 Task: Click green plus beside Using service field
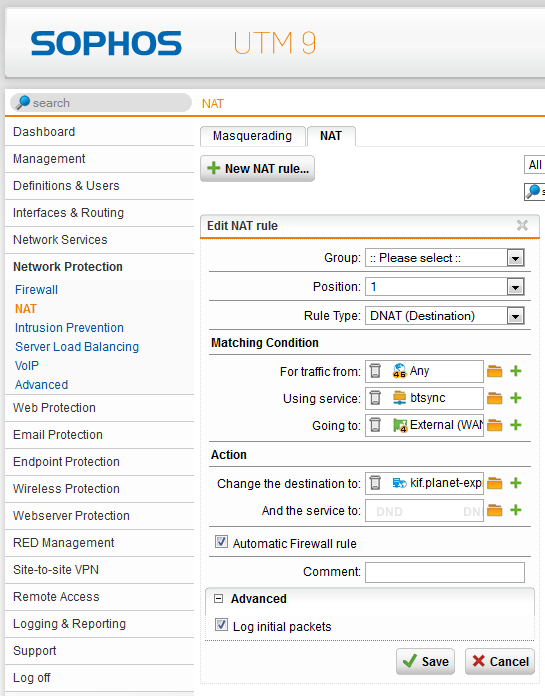click(x=516, y=398)
